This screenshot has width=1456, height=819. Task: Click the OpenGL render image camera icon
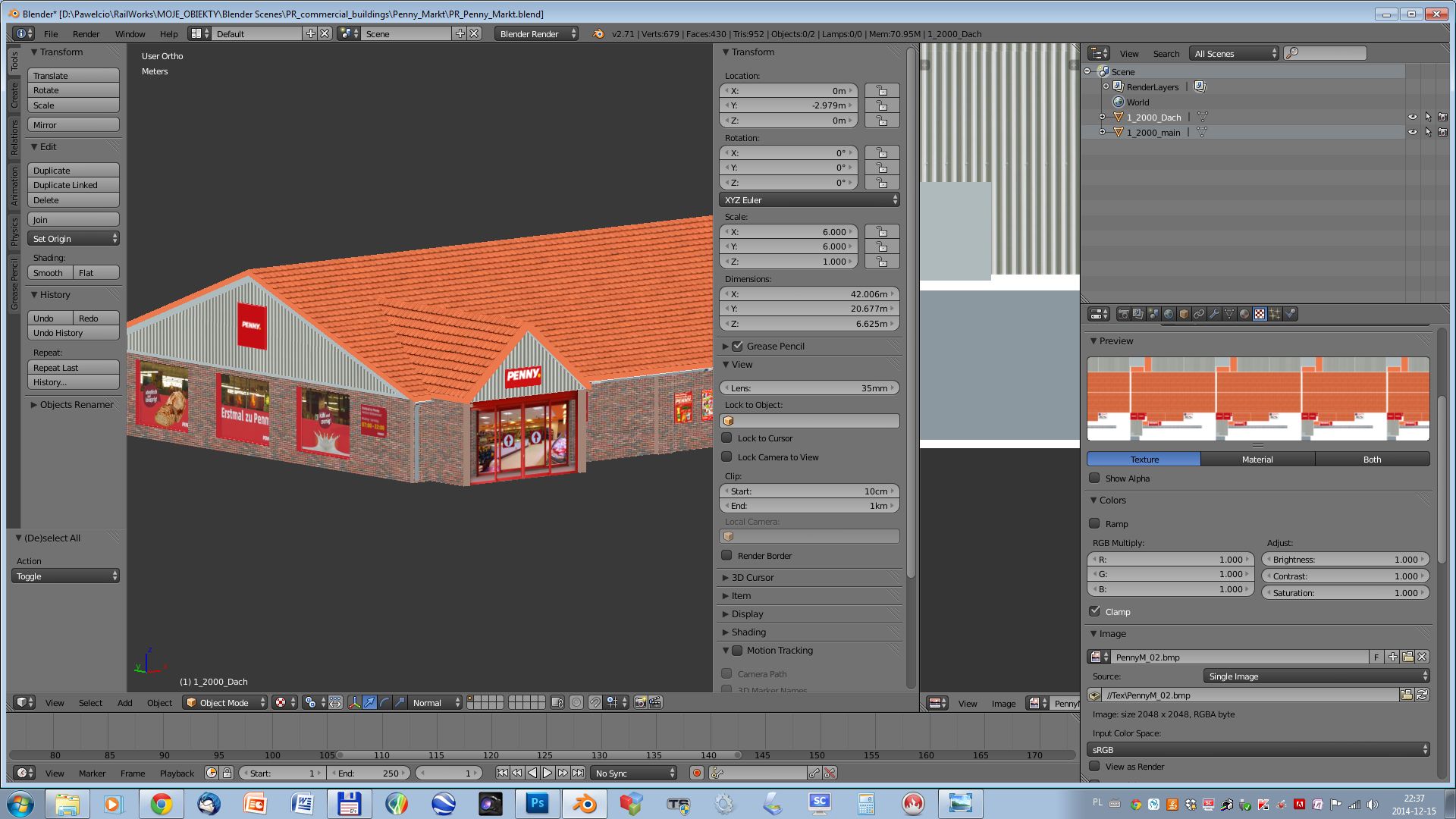pos(641,703)
